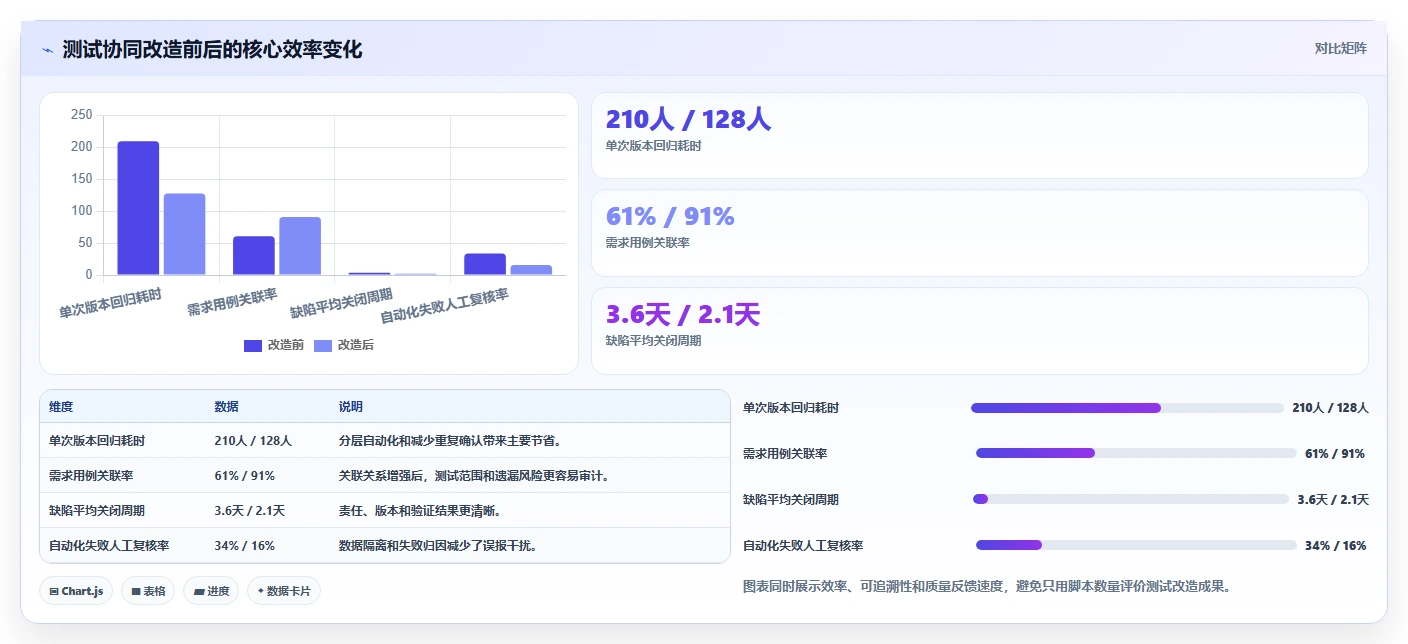
Task: Click the 自动化失败人工复核率 progress bar
Action: [1136, 545]
